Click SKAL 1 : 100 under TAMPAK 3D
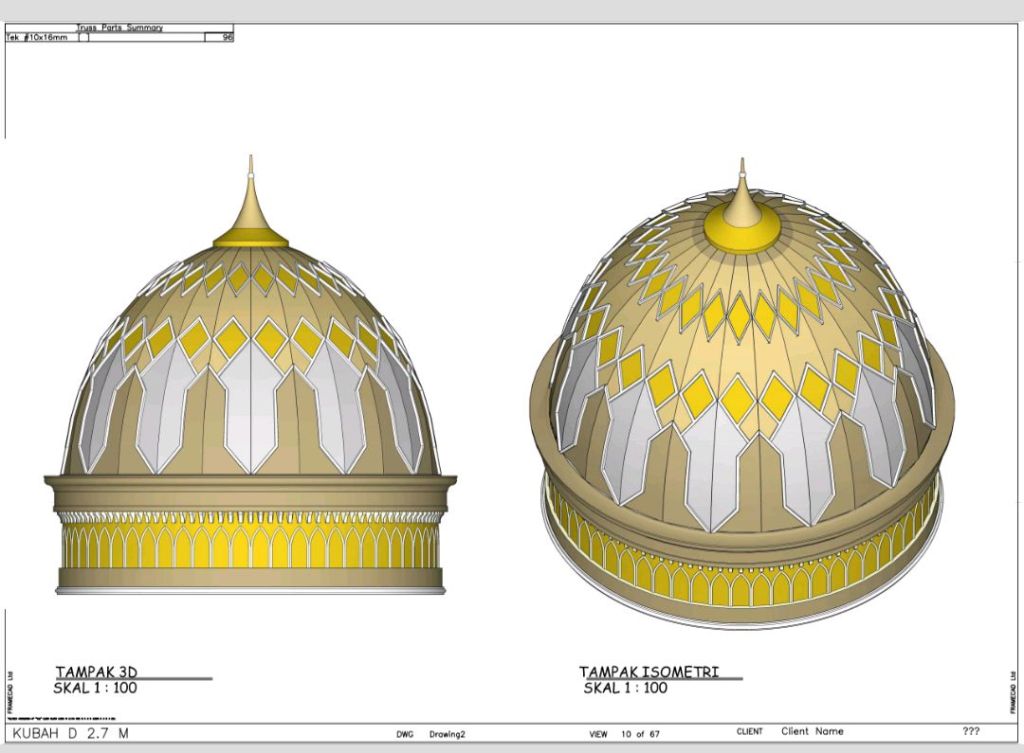The height and width of the screenshot is (753, 1024). point(95,688)
